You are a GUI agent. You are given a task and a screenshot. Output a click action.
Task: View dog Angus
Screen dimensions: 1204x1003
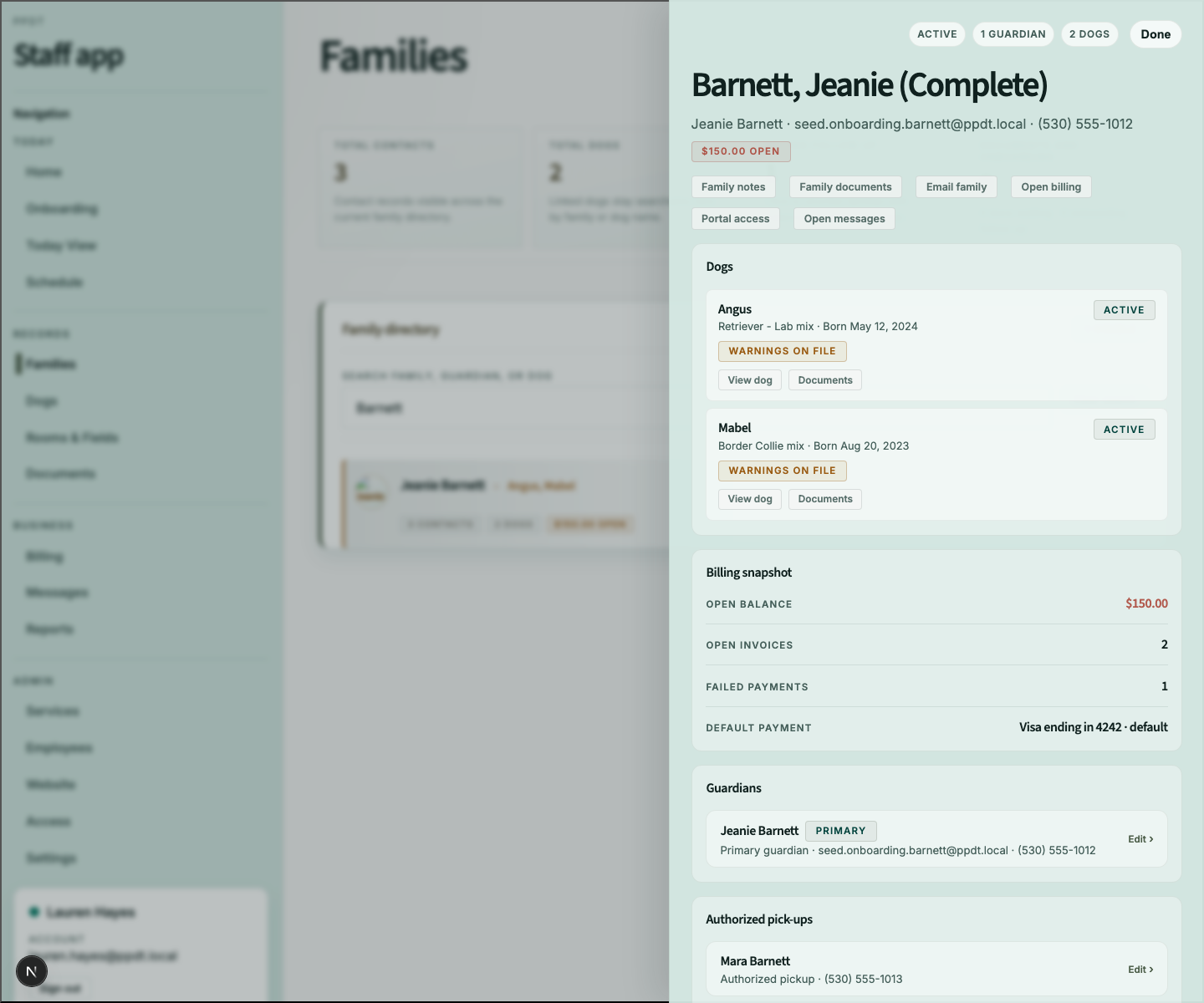(x=750, y=380)
